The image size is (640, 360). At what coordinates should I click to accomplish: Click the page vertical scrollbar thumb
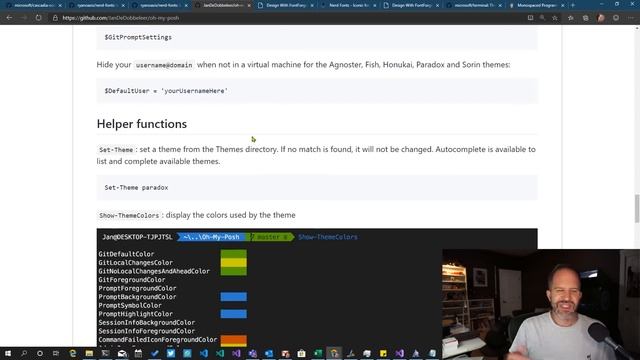tap(637, 209)
